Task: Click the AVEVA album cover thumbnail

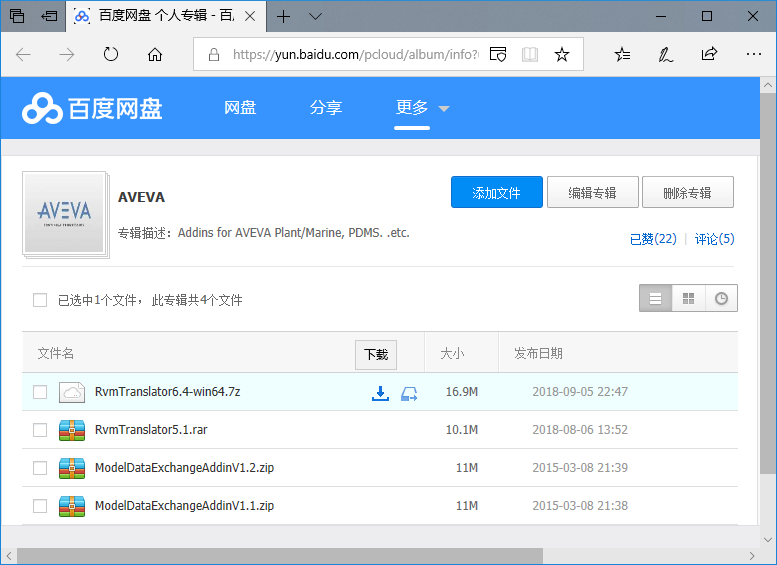Action: pyautogui.click(x=65, y=214)
